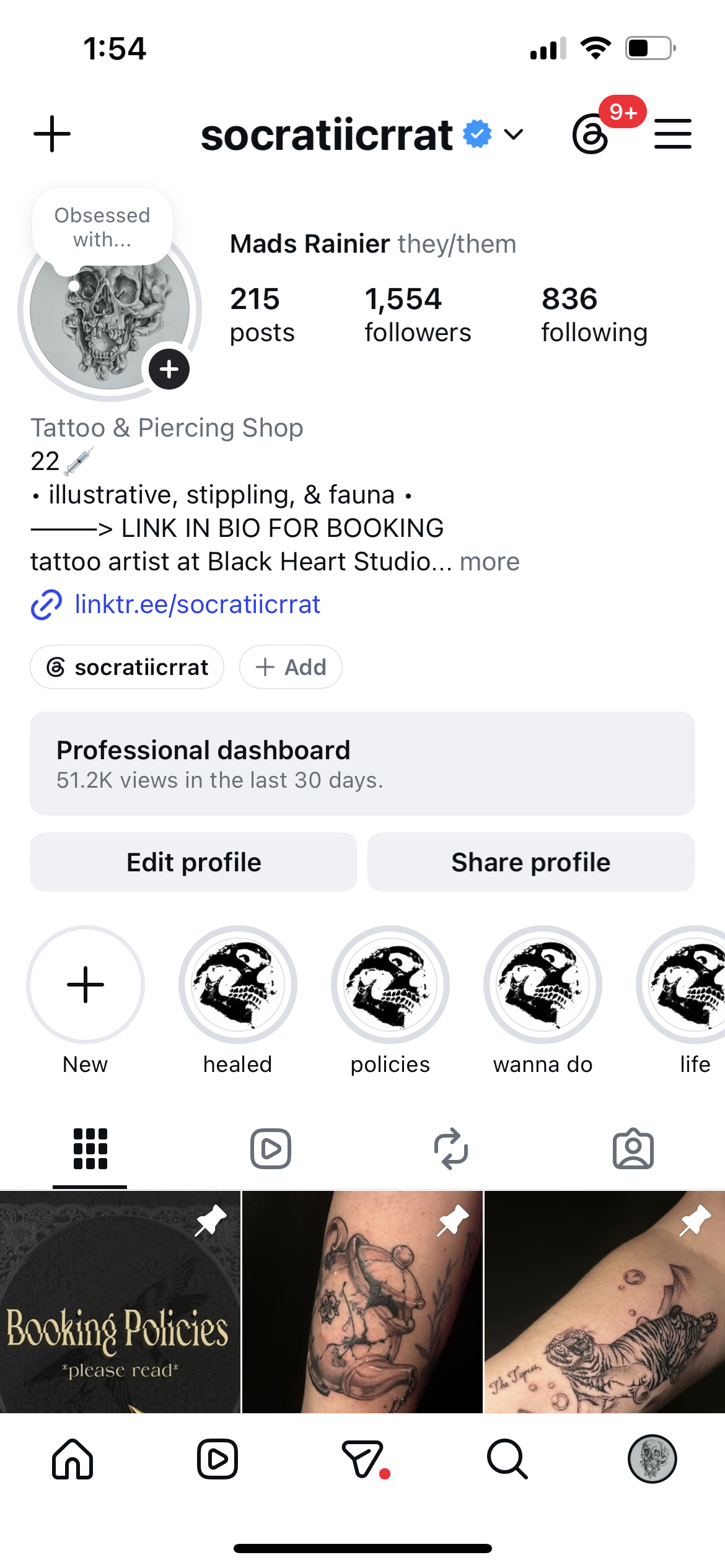Viewport: 725px width, 1568px height.
Task: Open the Search magnifier icon
Action: pos(507,1458)
